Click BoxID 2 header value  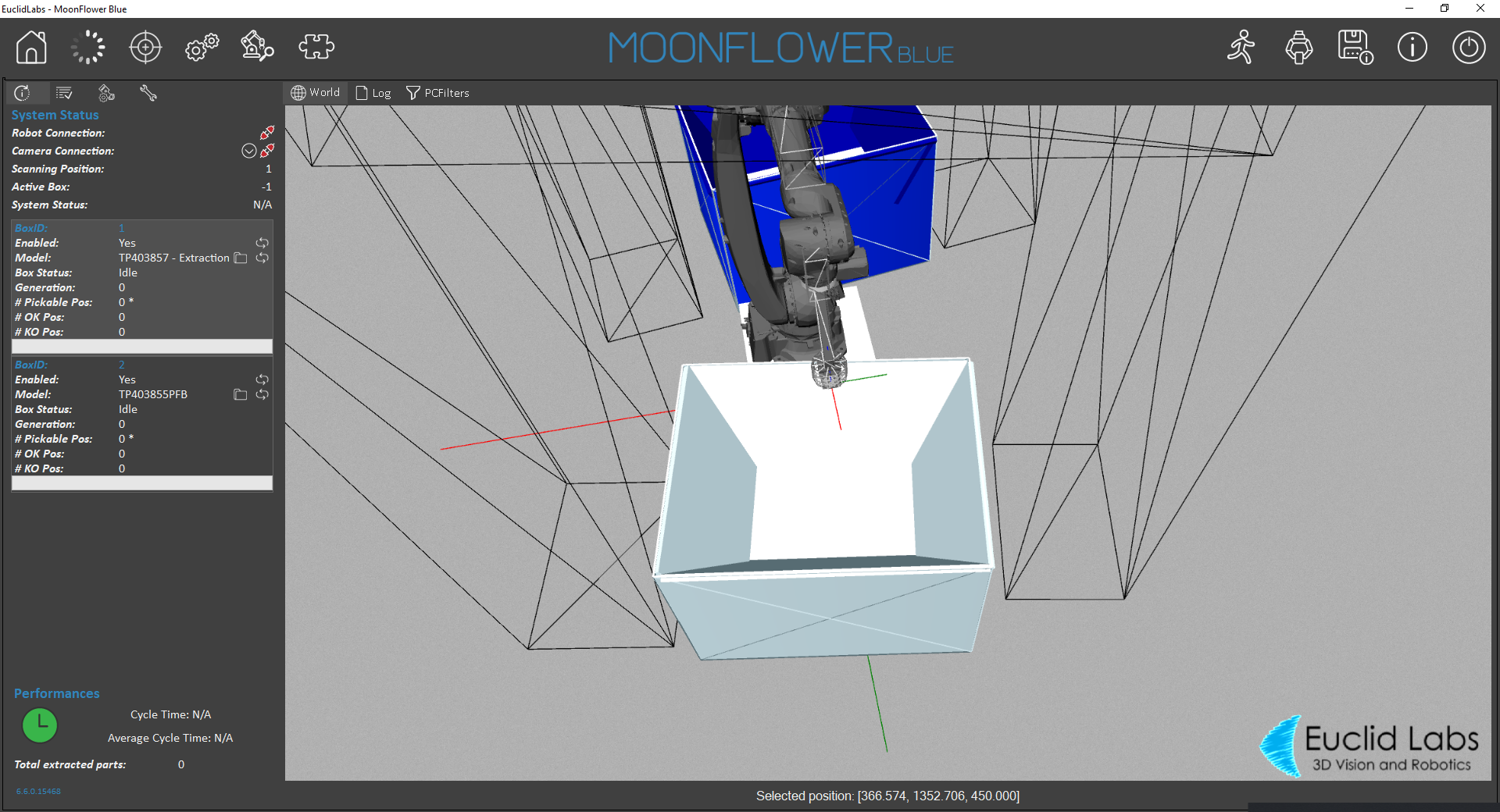(x=121, y=365)
